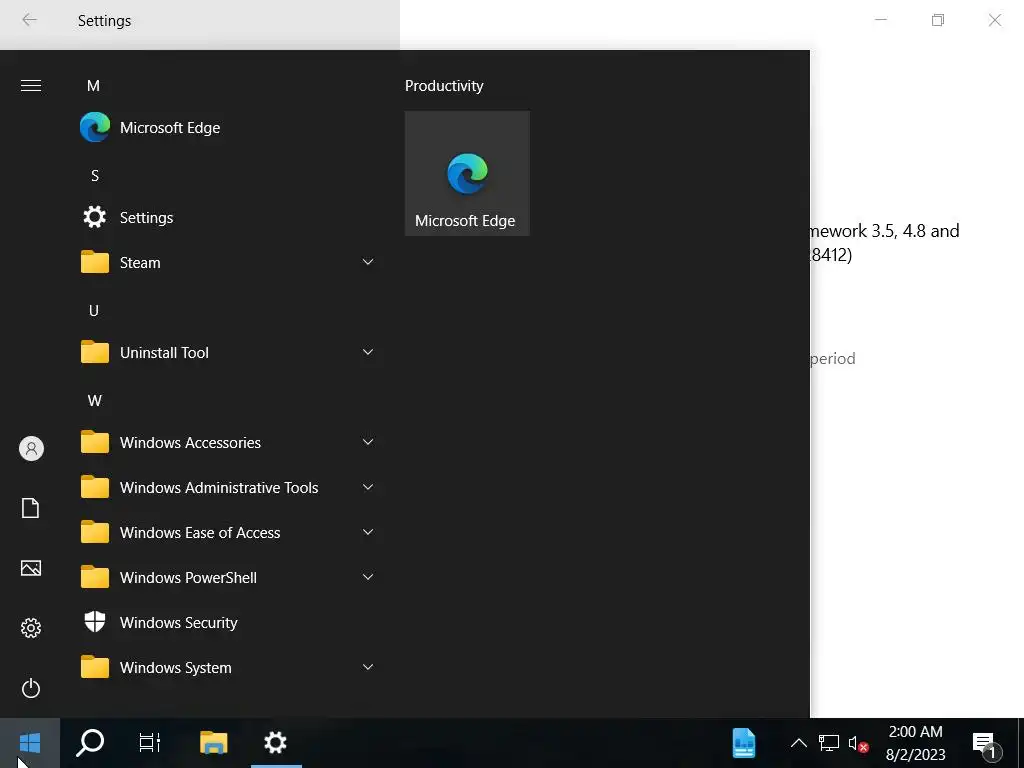Click the Uninstall Tool folder icon

(95, 353)
